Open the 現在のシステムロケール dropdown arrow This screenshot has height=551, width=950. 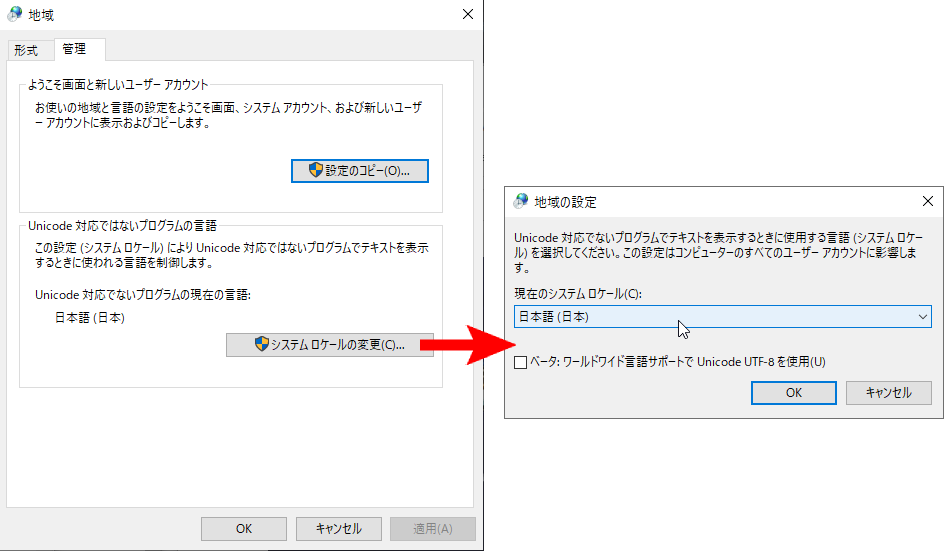tap(922, 316)
